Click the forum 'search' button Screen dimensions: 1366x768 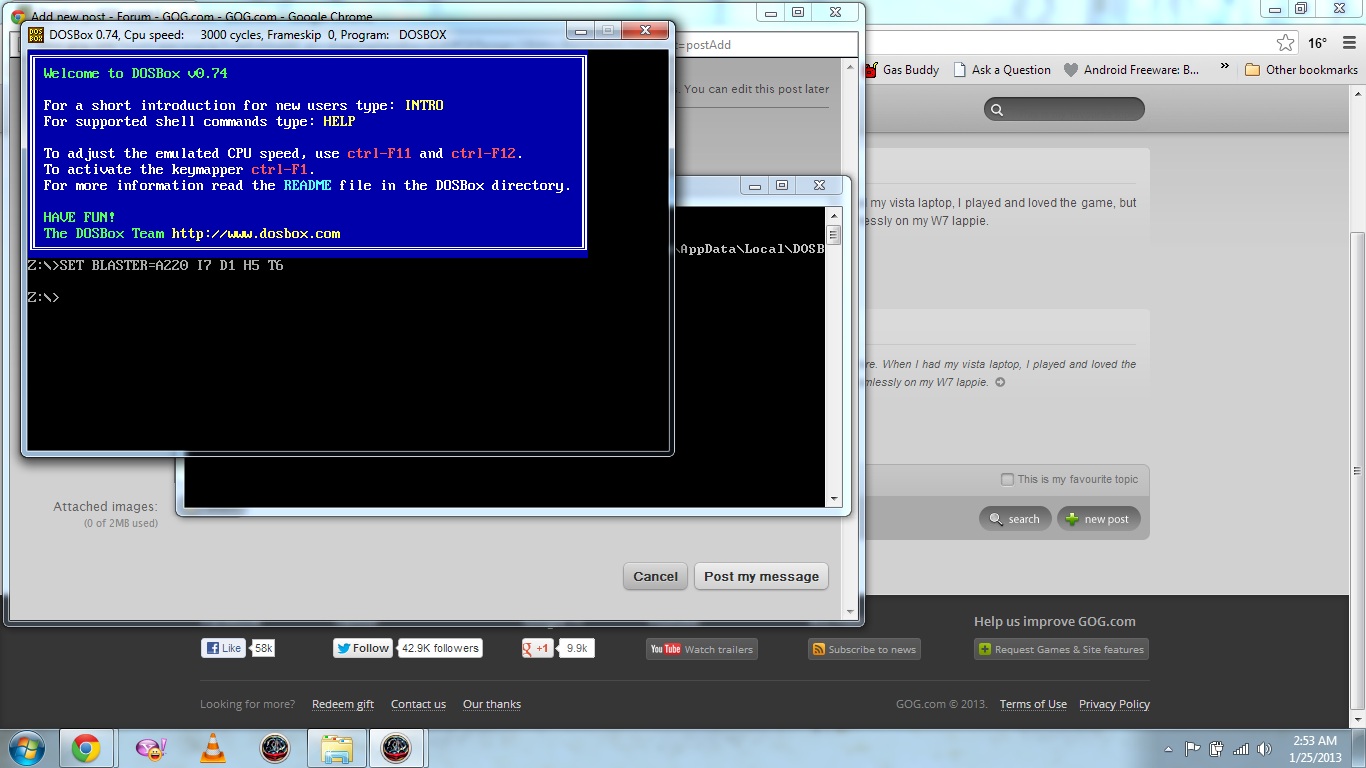(1015, 519)
